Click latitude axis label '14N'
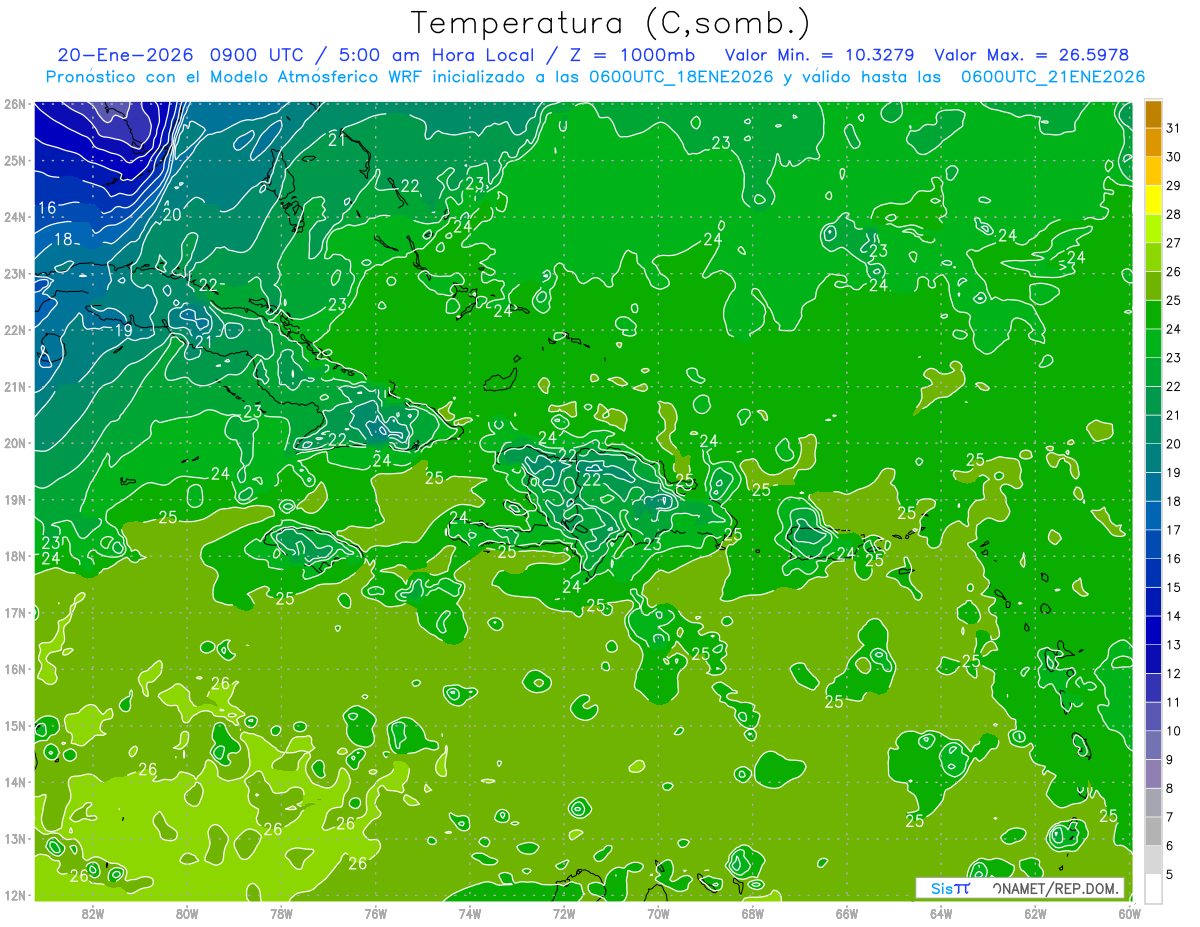Viewport: 1200px width, 927px height. click(x=13, y=782)
